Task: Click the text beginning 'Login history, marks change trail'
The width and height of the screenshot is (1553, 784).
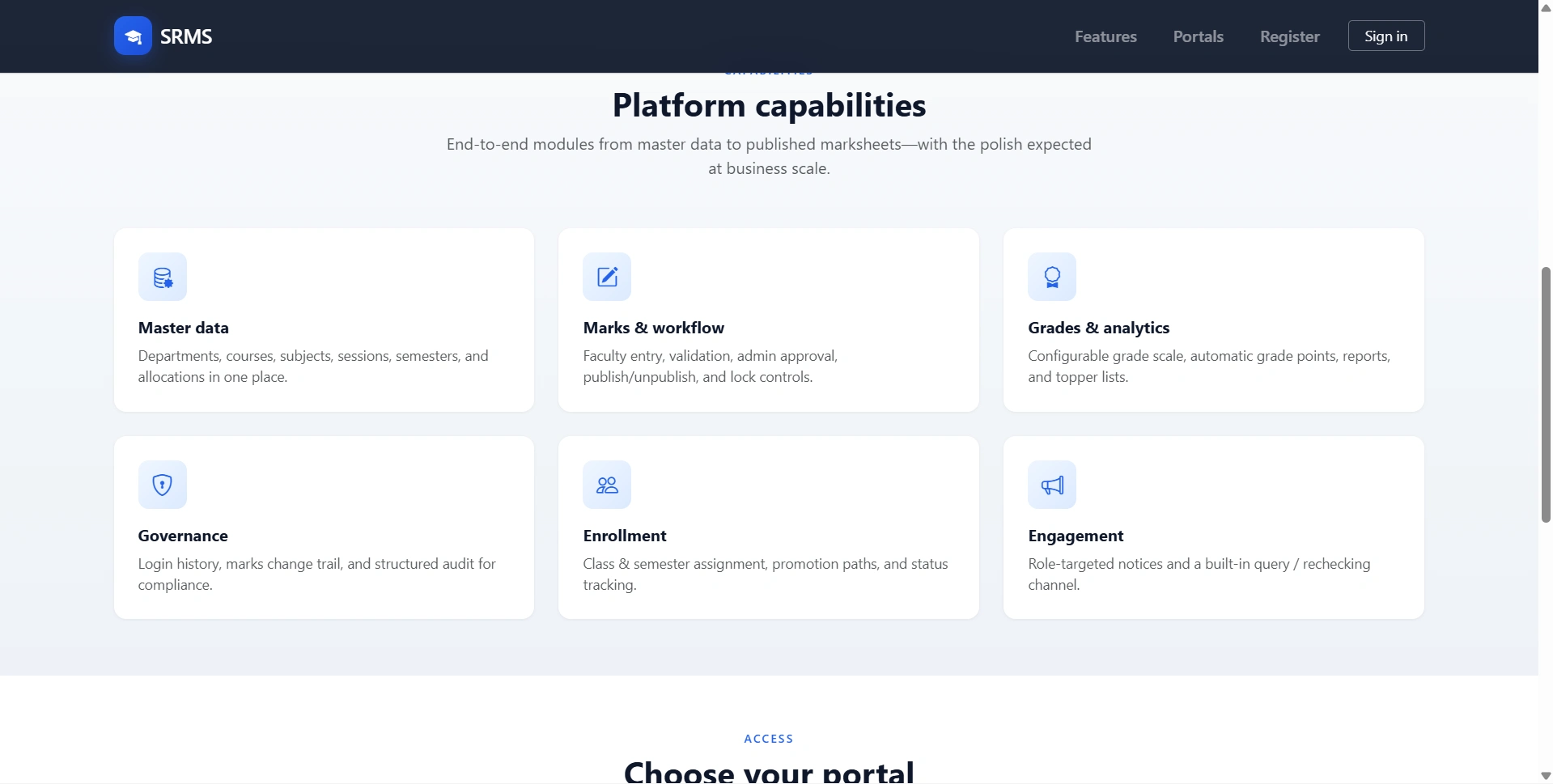Action: click(x=317, y=574)
